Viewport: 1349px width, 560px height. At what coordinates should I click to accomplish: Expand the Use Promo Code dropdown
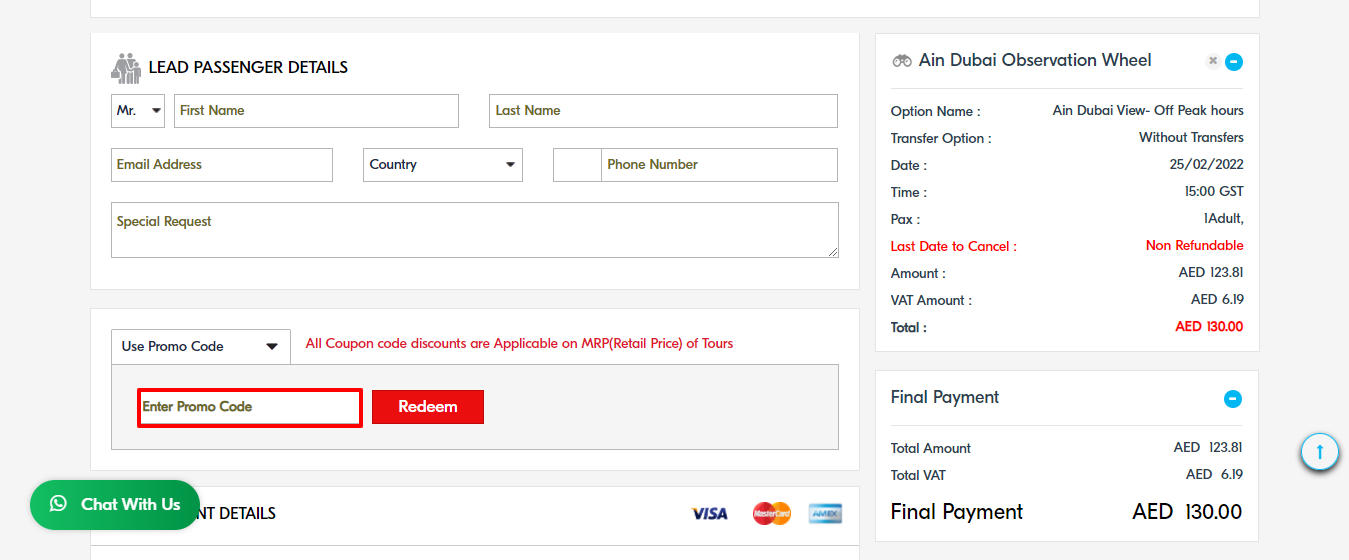[x=200, y=347]
